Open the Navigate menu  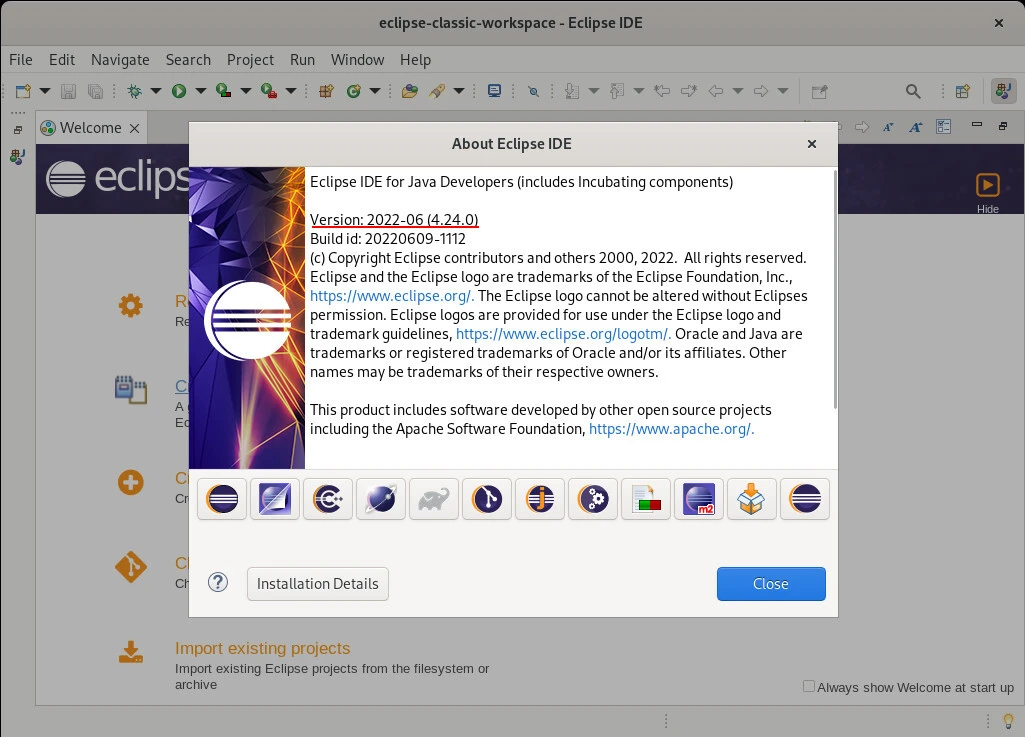(120, 59)
